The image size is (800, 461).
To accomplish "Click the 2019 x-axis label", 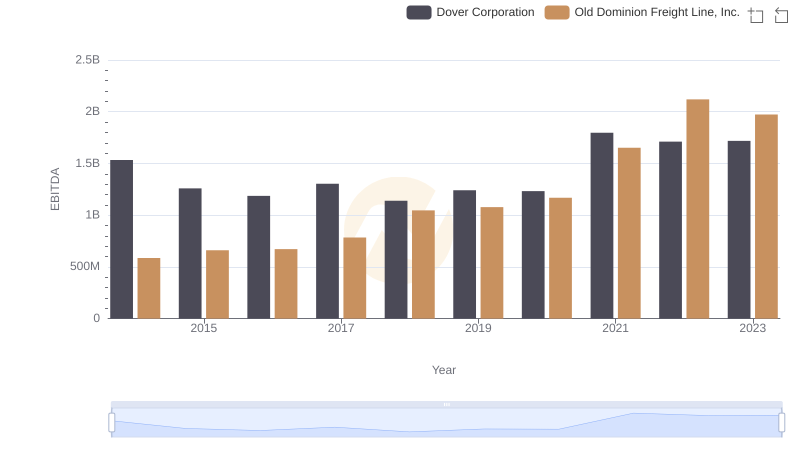I will click(478, 328).
